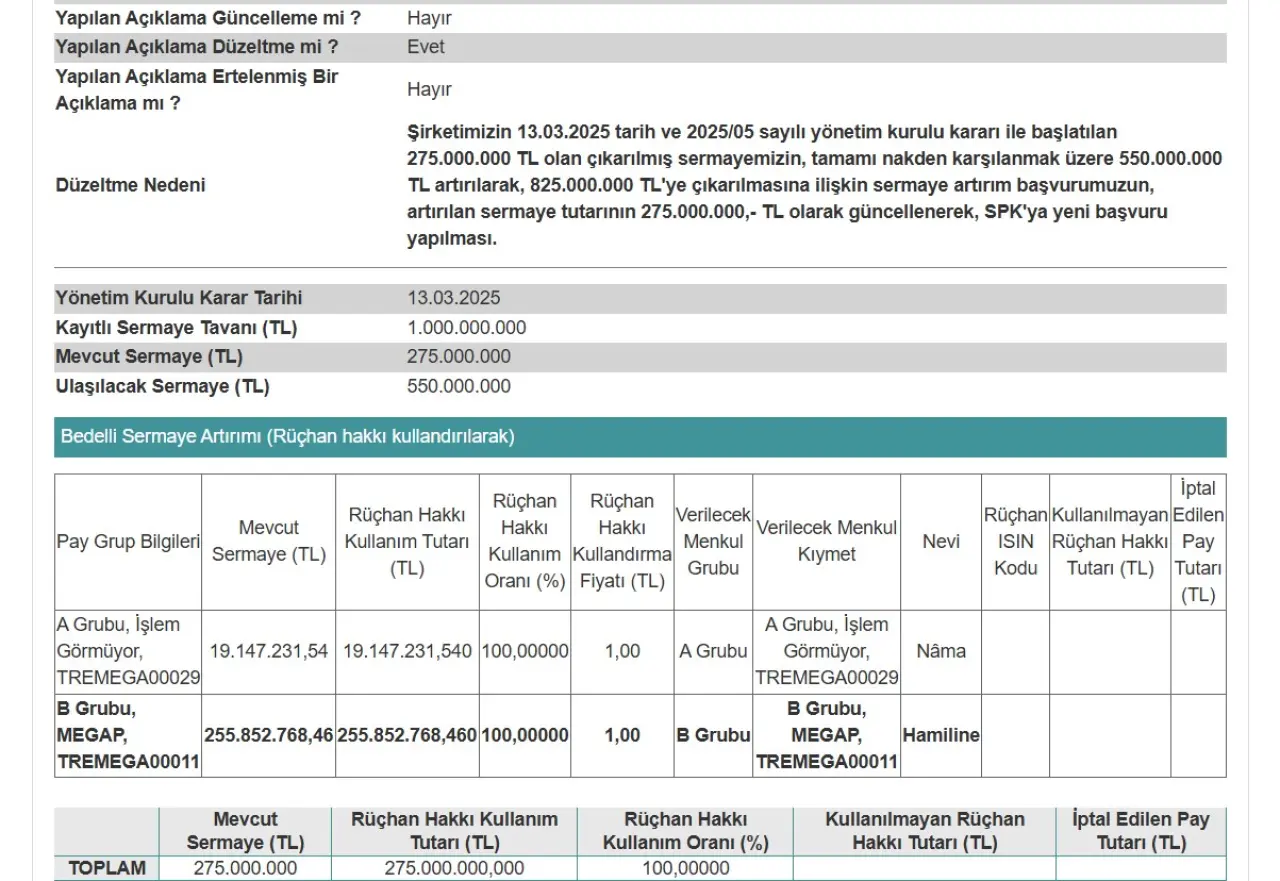
Task: Select the A Grubu capital cell 19.147.231,54
Action: [x=268, y=651]
